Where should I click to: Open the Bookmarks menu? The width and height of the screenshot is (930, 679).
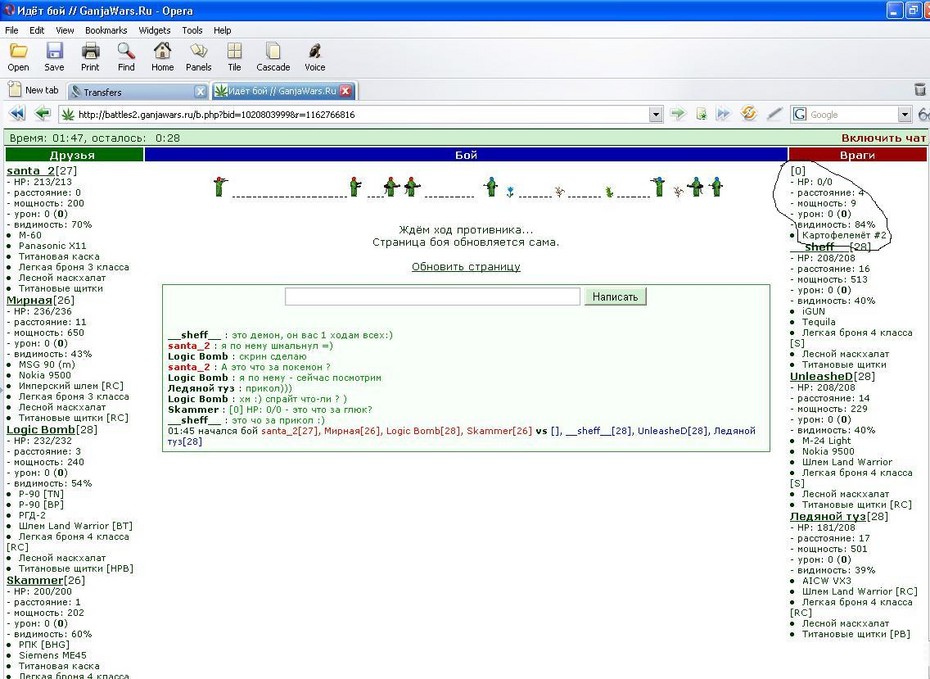106,30
